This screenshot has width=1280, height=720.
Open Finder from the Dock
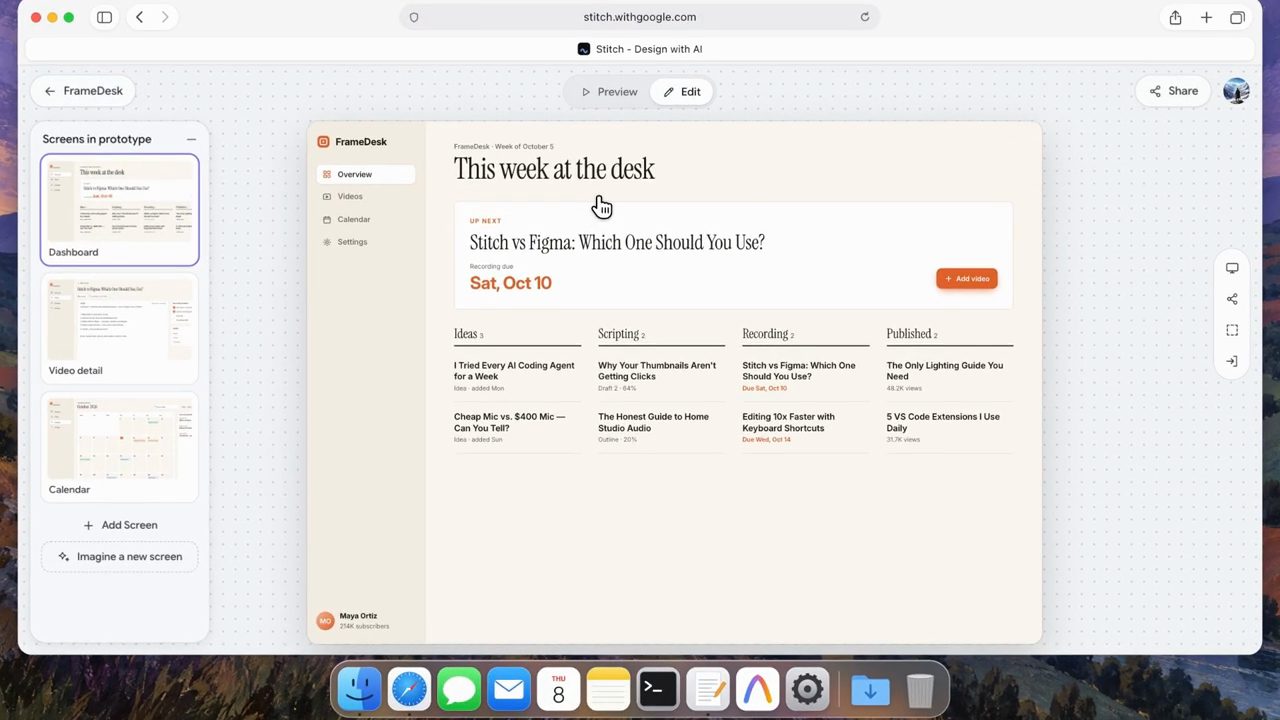(360, 689)
